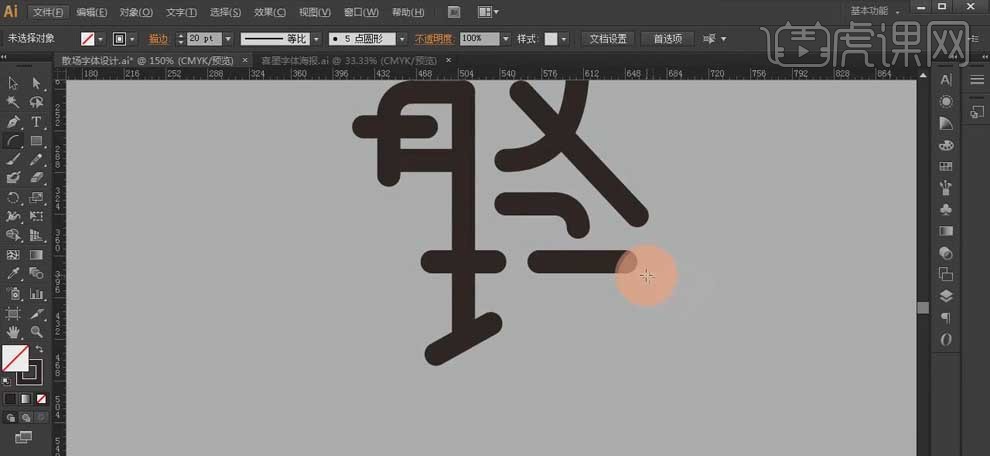Image resolution: width=990 pixels, height=456 pixels.
Task: Open the 窗口(W) menu
Action: point(362,12)
